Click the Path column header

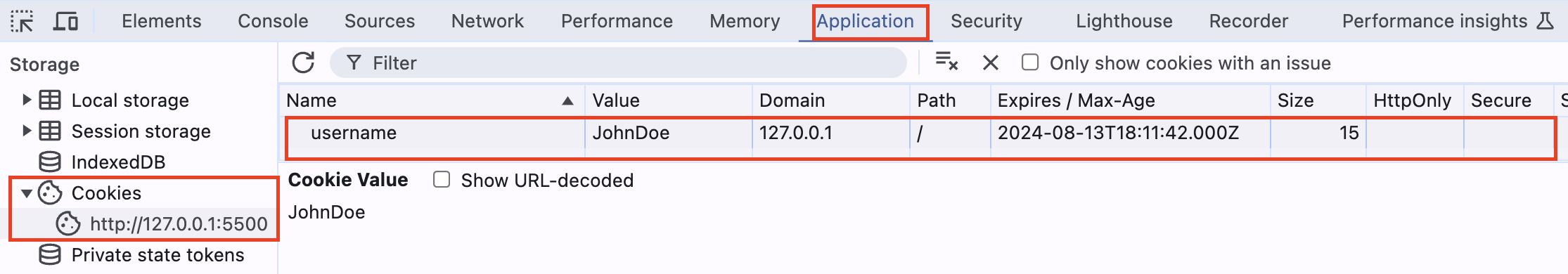click(x=951, y=100)
